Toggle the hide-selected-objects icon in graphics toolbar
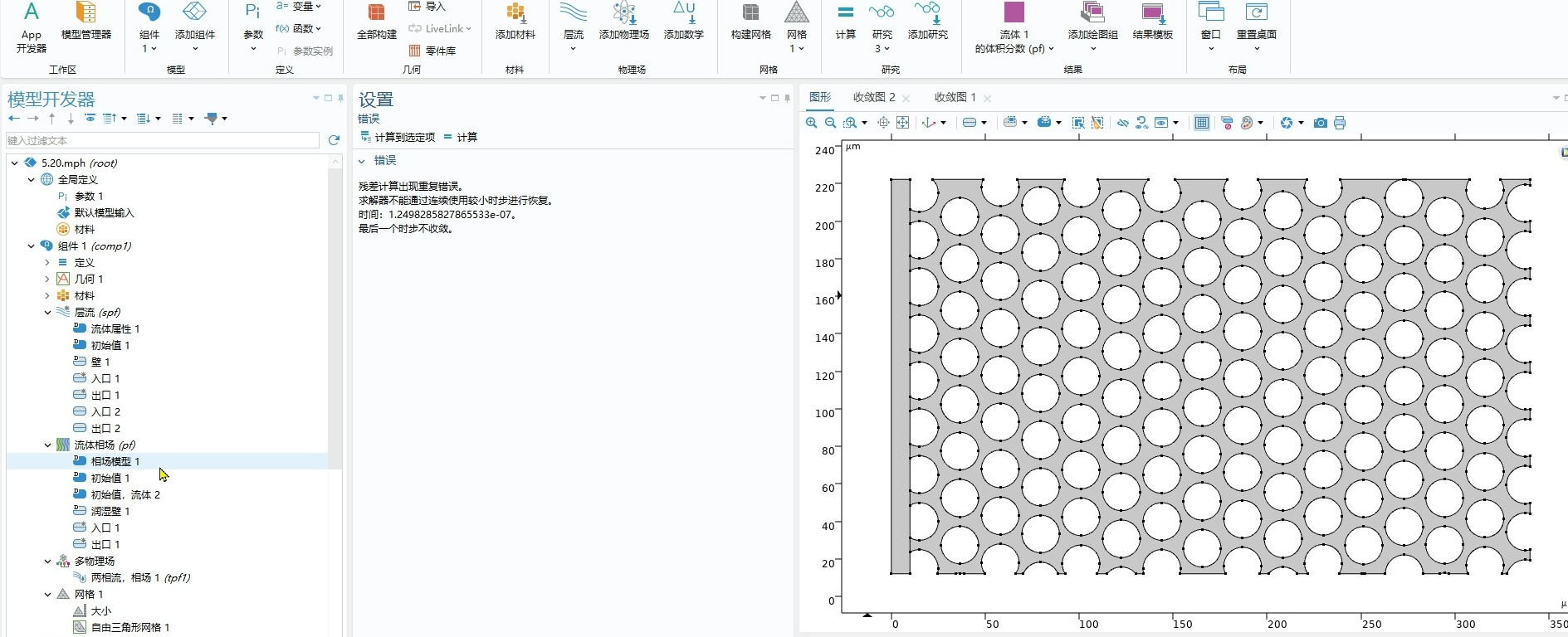 [x=1122, y=123]
